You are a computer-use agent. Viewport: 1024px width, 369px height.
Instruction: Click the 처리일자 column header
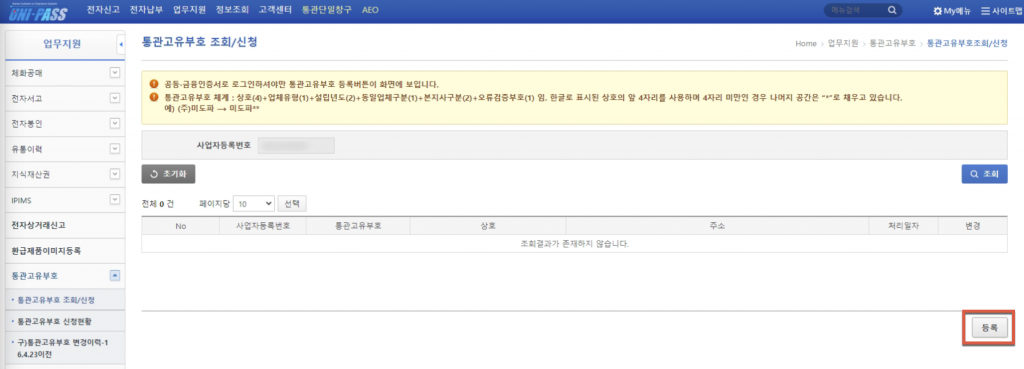(x=903, y=226)
